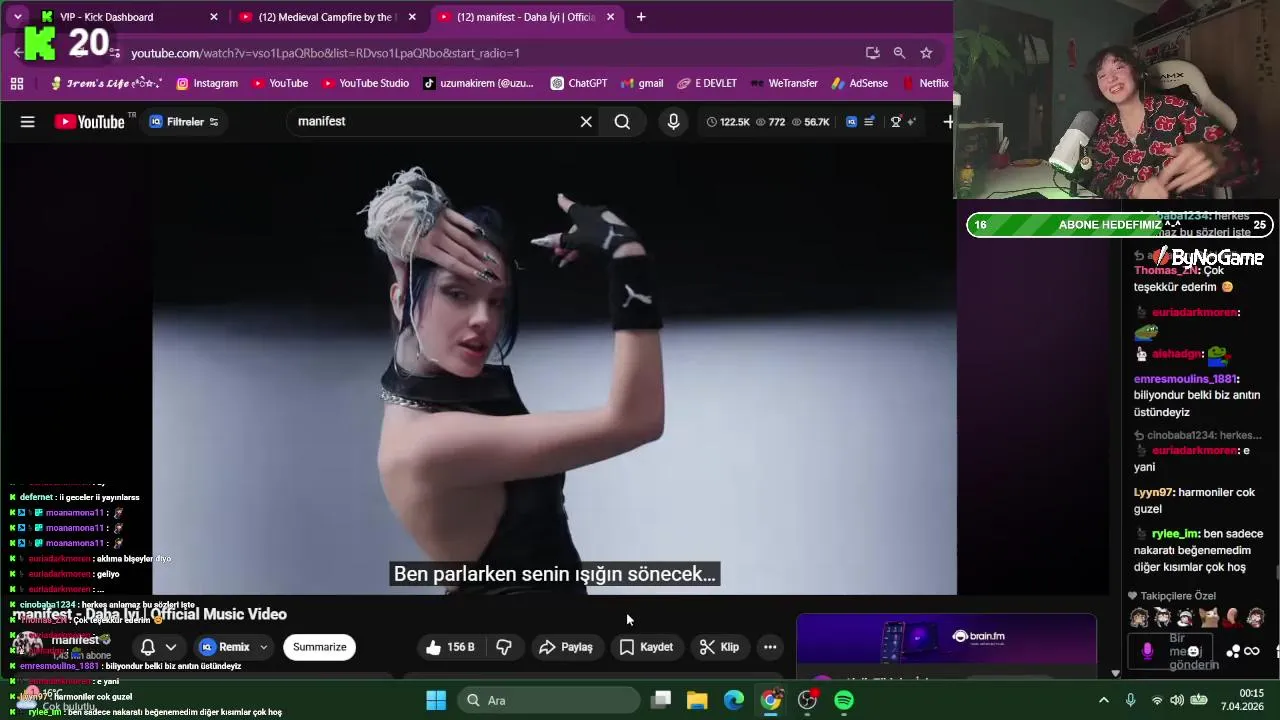Screen dimensions: 1280x720
Task: Open Task View in the taskbar
Action: tap(661, 700)
